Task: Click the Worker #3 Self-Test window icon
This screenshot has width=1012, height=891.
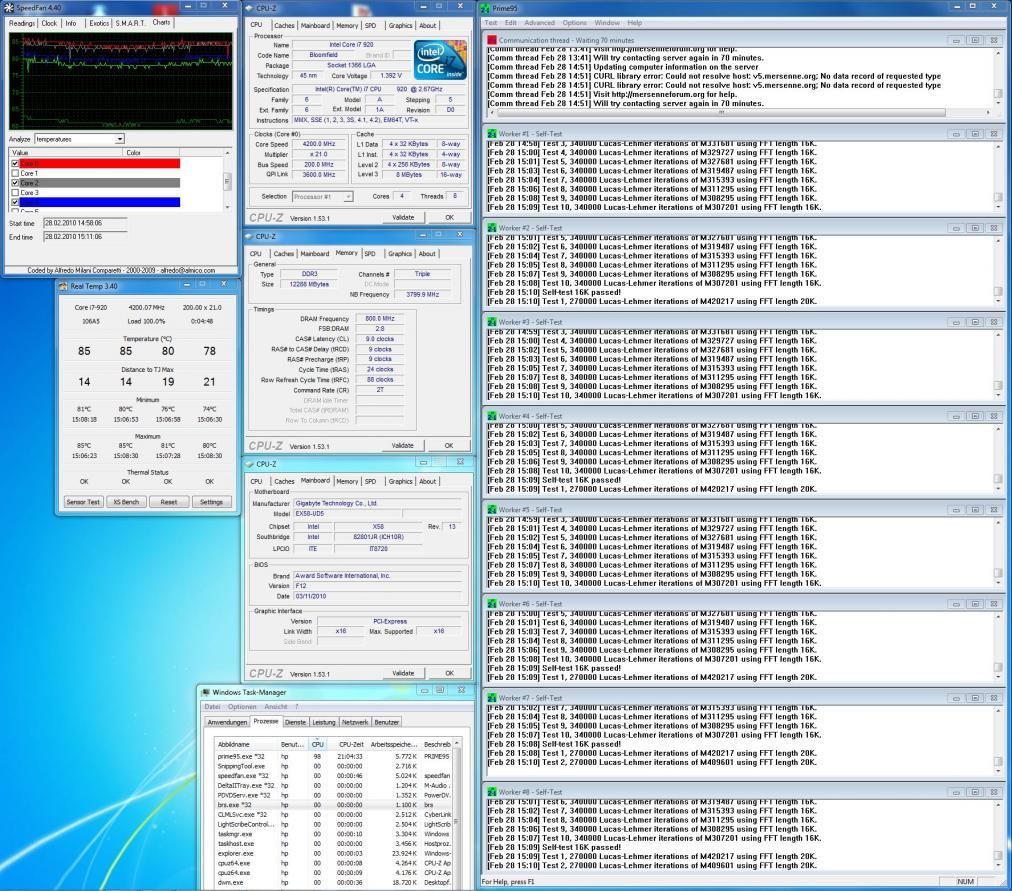Action: click(x=492, y=322)
